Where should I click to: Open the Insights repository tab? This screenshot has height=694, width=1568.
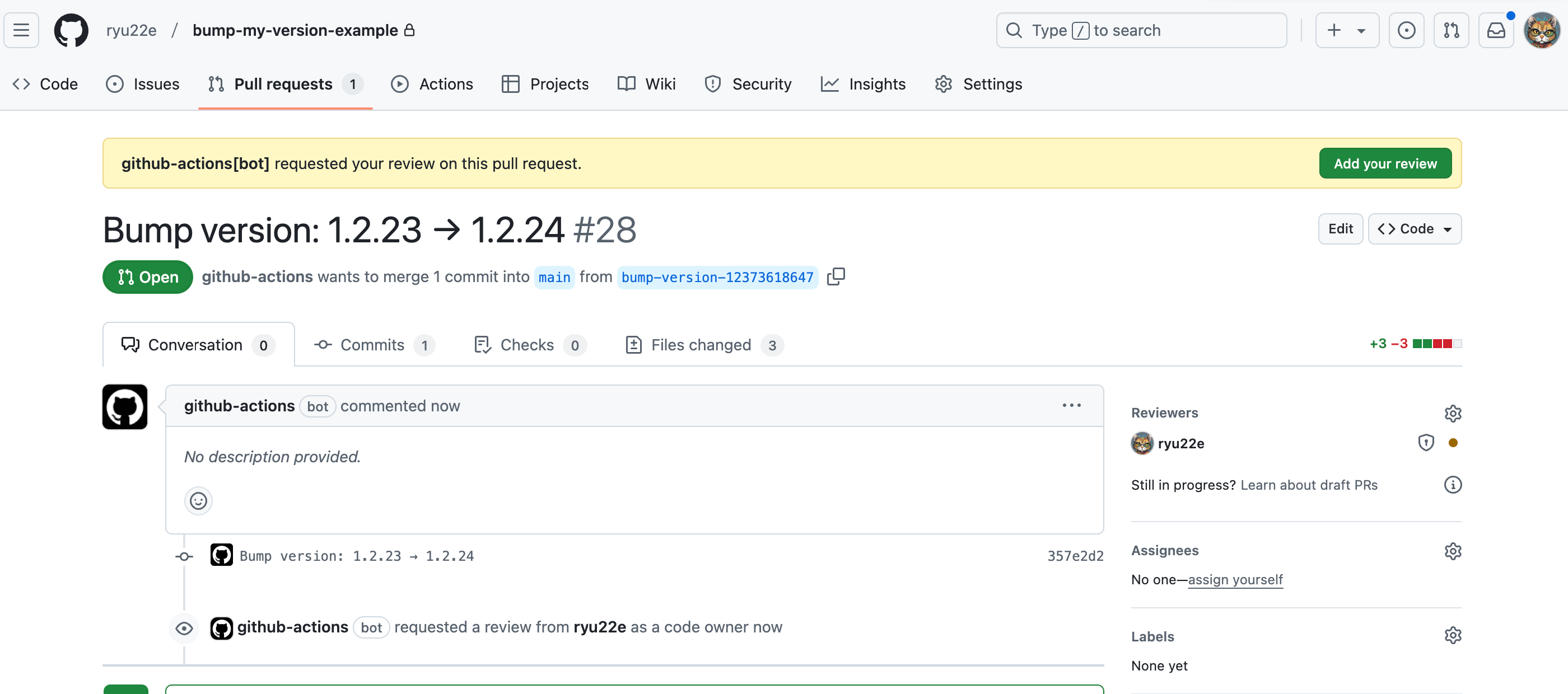[x=863, y=84]
